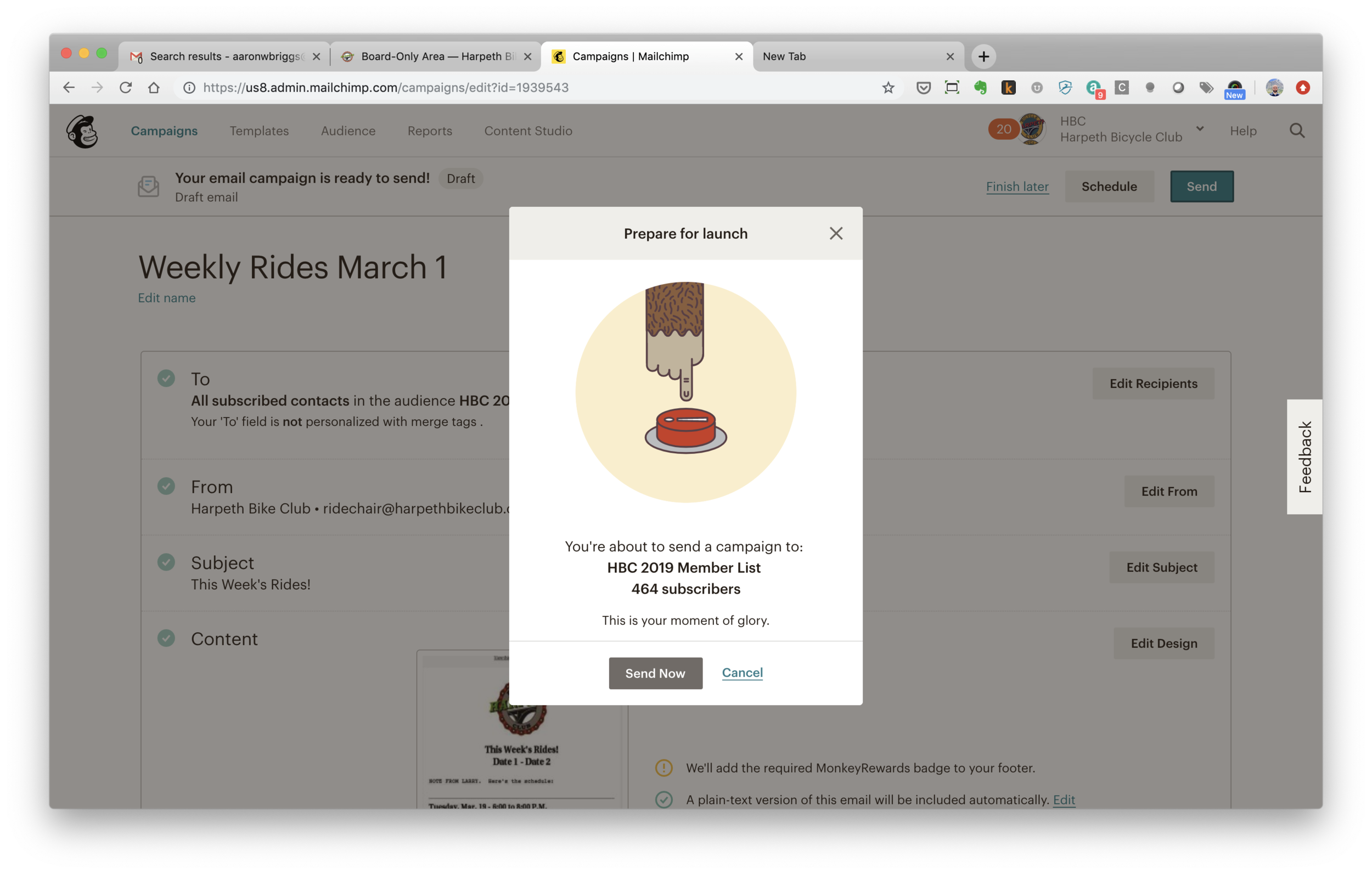The height and width of the screenshot is (874, 1372).
Task: Click the Edit Design button
Action: tap(1163, 642)
